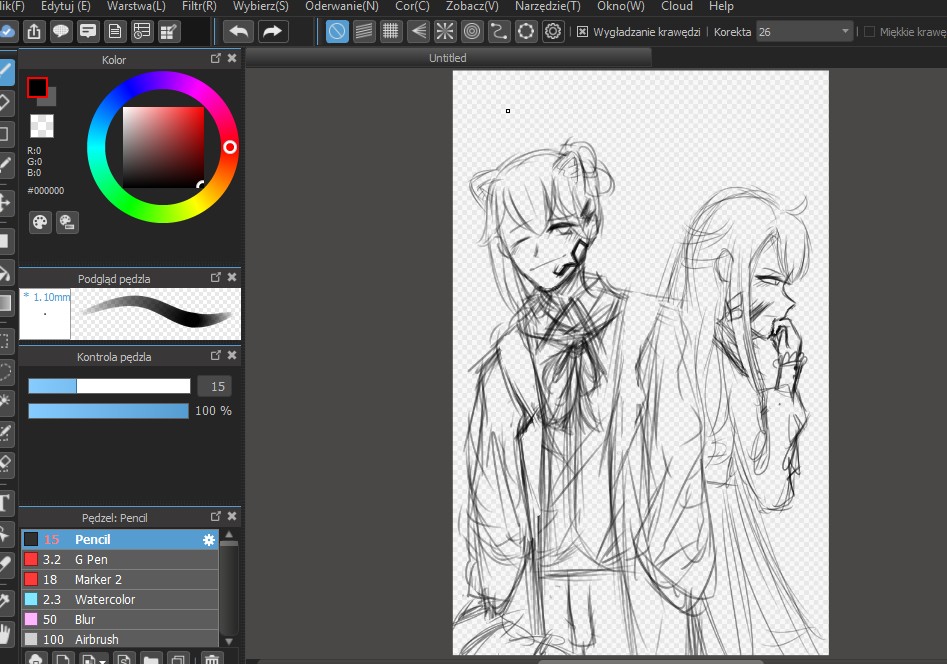The image size is (947, 664).
Task: Delete brush using the trash icon
Action: coord(212,659)
